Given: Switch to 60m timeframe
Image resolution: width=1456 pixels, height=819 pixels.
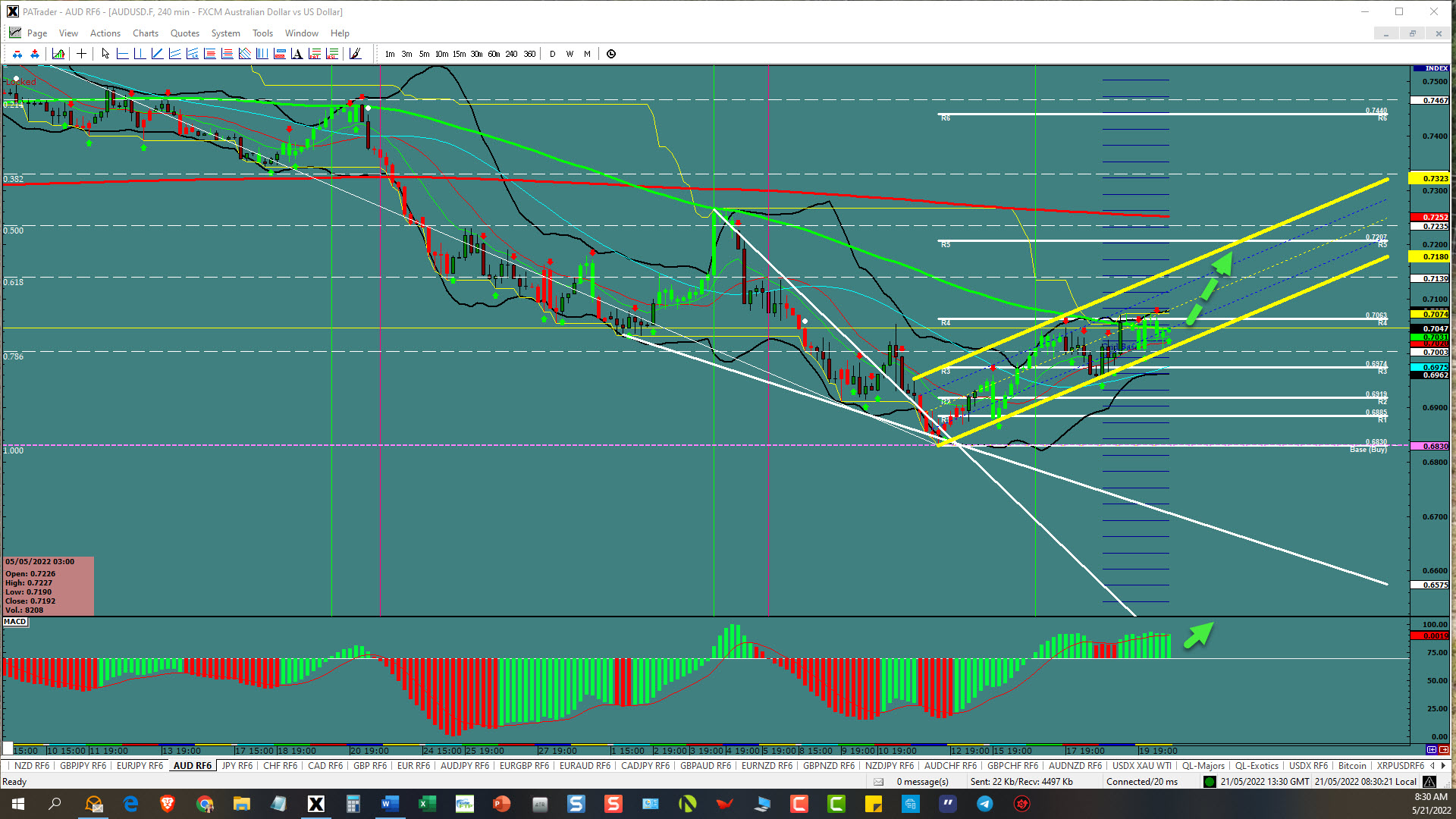Looking at the screenshot, I should (494, 54).
